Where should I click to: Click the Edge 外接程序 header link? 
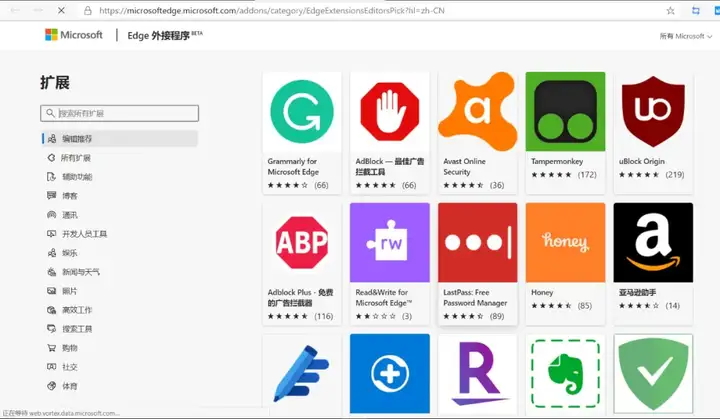[165, 35]
